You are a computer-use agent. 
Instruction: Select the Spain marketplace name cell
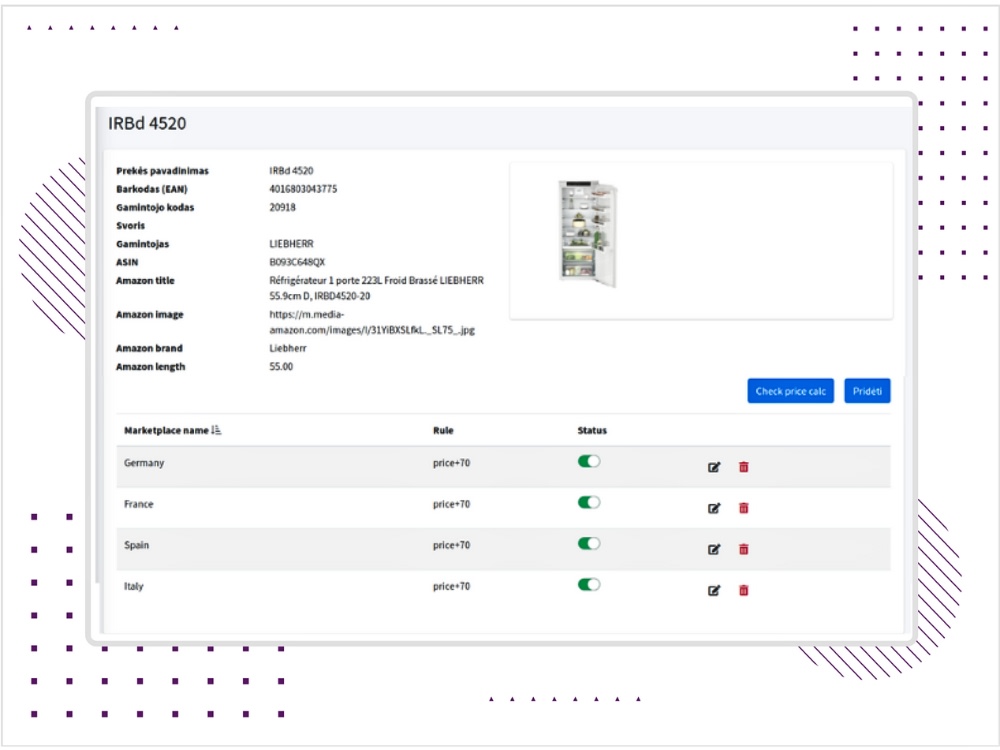[136, 545]
